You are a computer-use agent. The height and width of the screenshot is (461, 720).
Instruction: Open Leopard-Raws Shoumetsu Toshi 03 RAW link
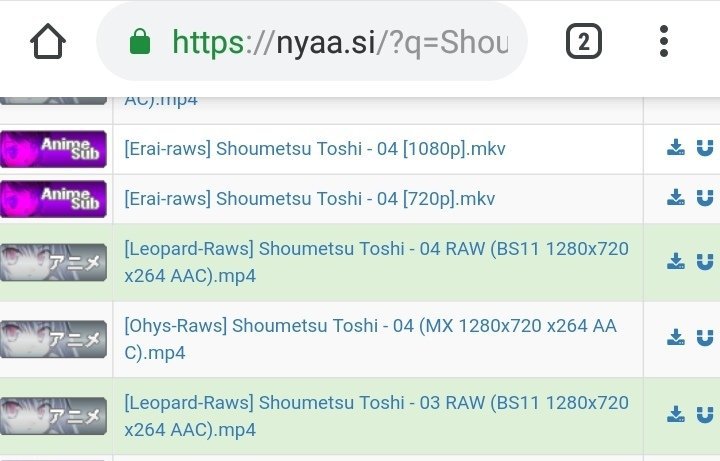[376, 416]
